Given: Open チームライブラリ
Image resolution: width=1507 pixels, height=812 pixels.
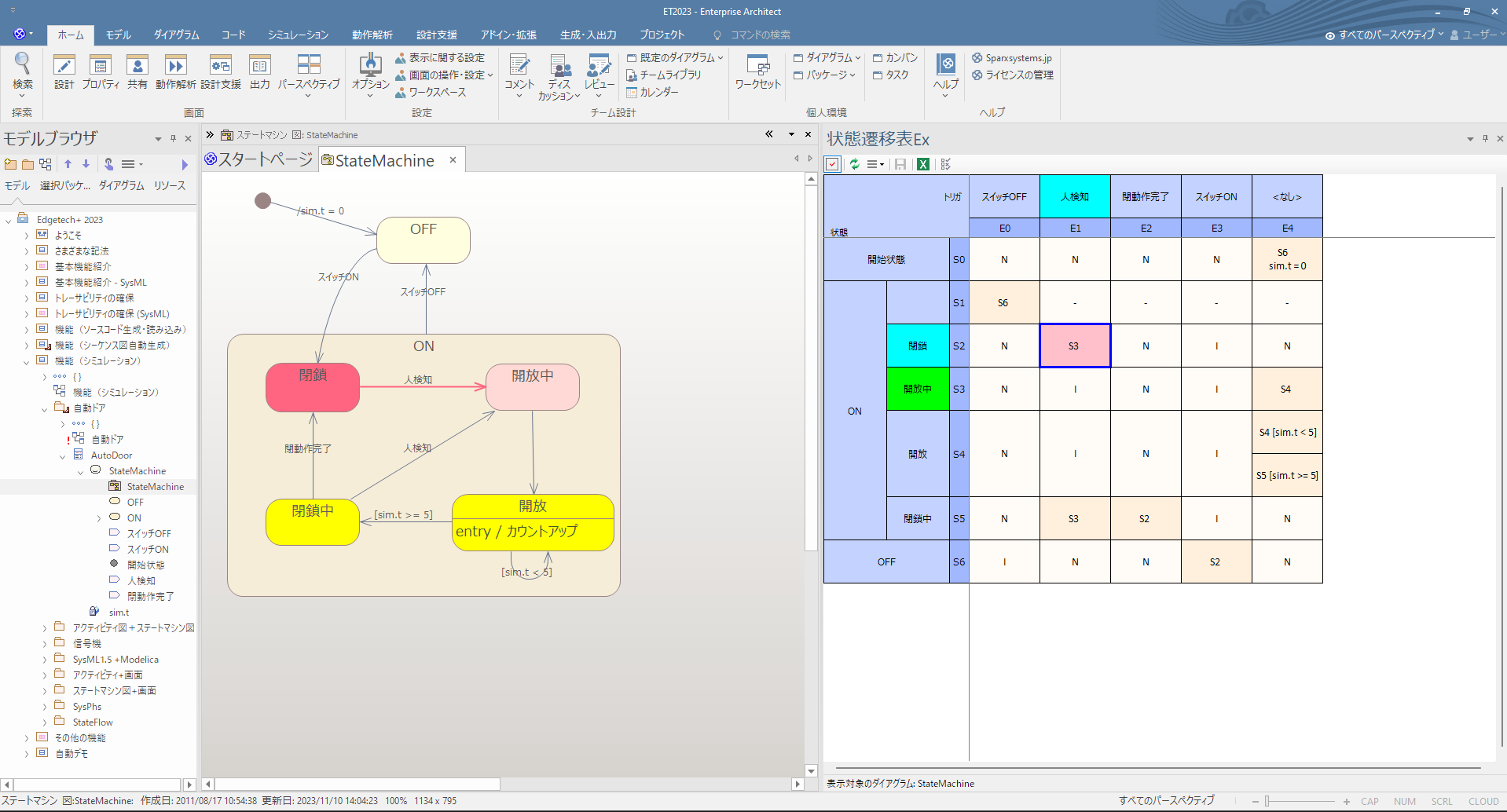Looking at the screenshot, I should pyautogui.click(x=664, y=75).
